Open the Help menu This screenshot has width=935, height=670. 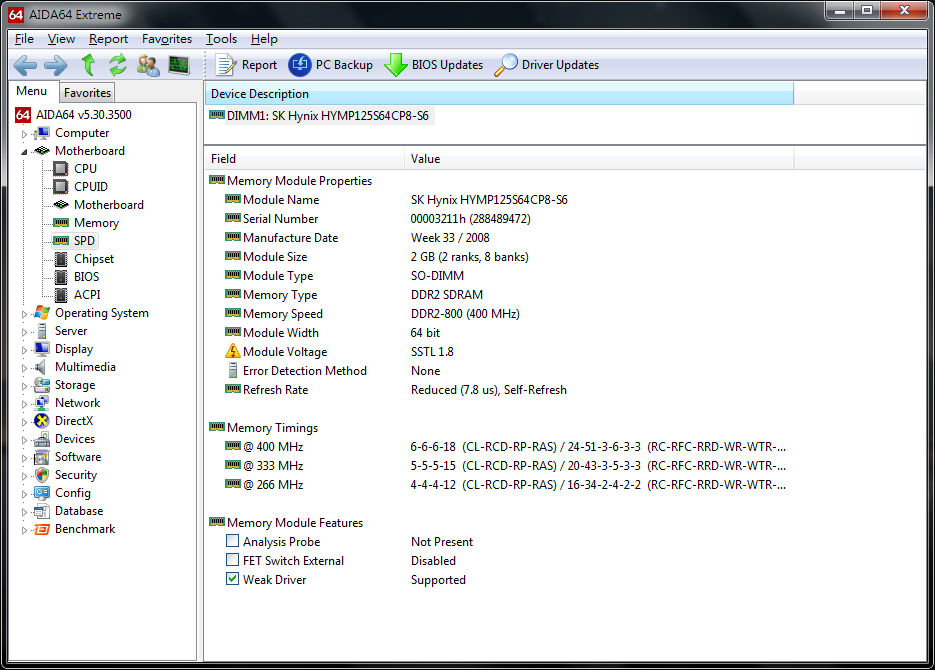pos(264,39)
